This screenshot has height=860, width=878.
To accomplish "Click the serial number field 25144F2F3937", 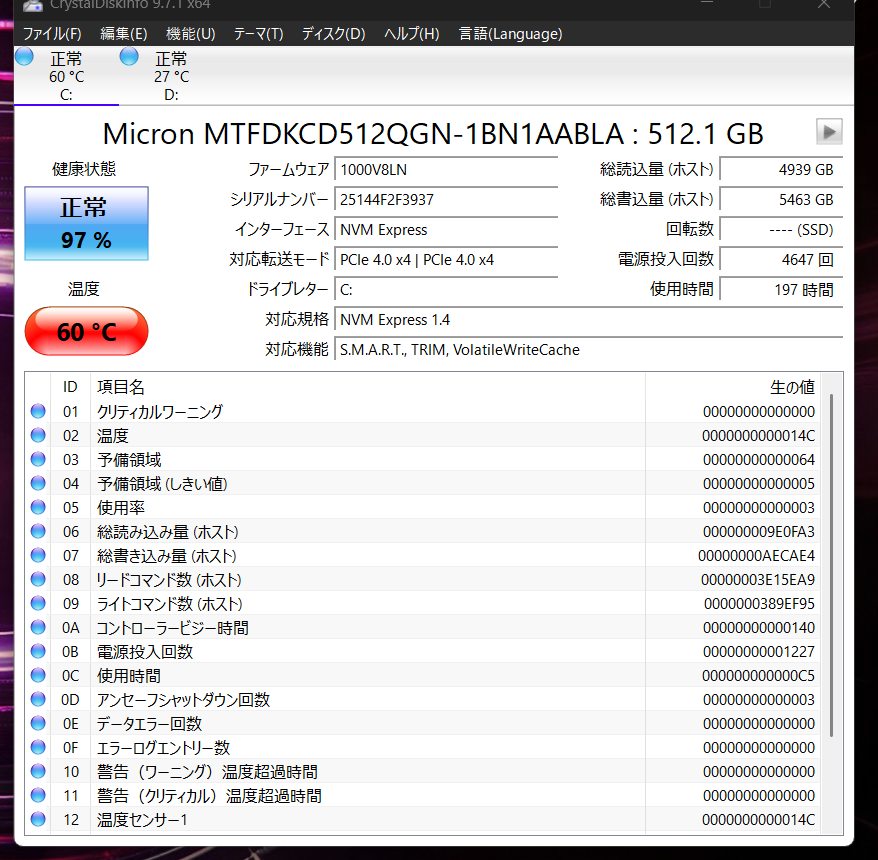I will point(446,199).
